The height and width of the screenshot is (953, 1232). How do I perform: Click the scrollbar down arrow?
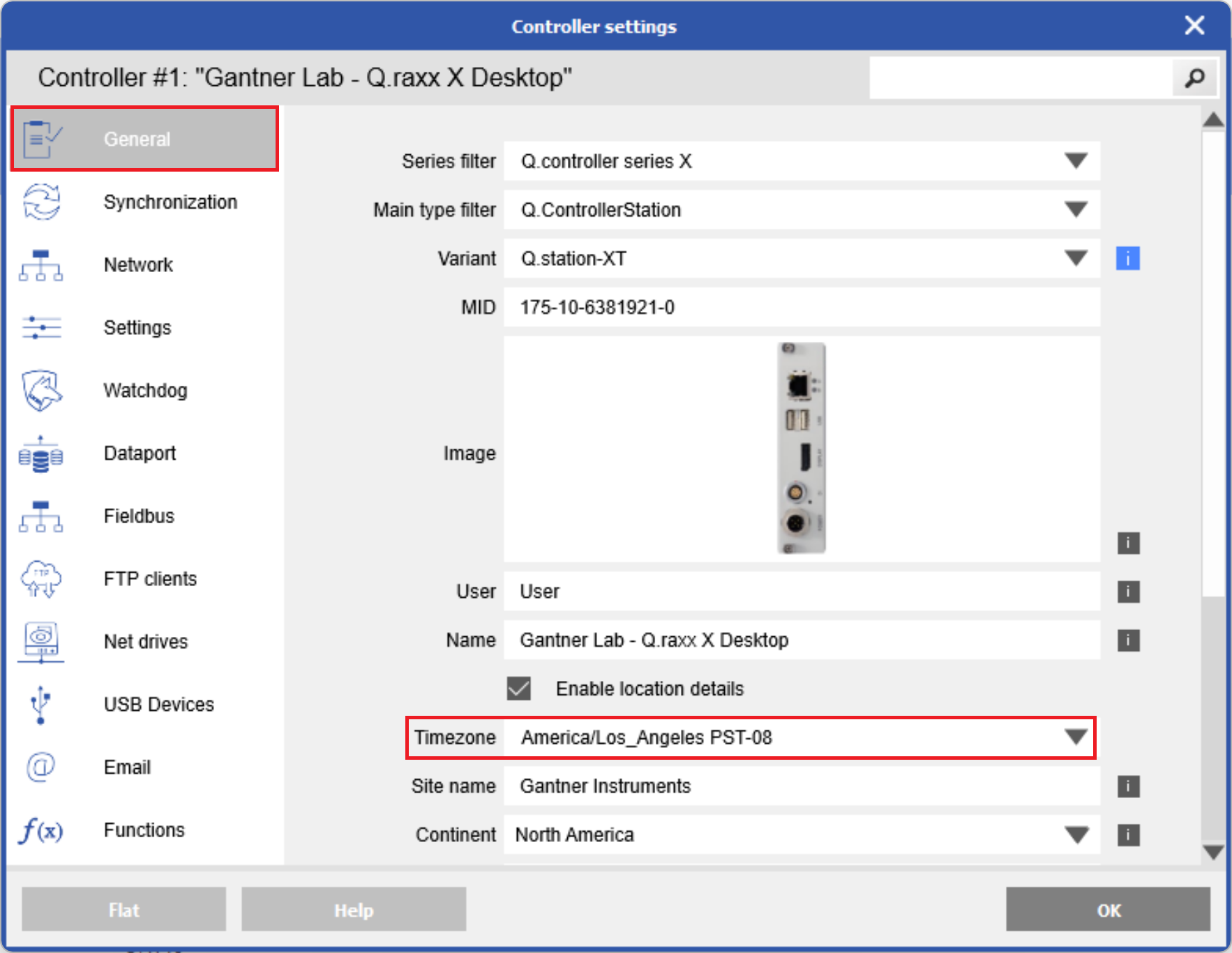(x=1214, y=852)
